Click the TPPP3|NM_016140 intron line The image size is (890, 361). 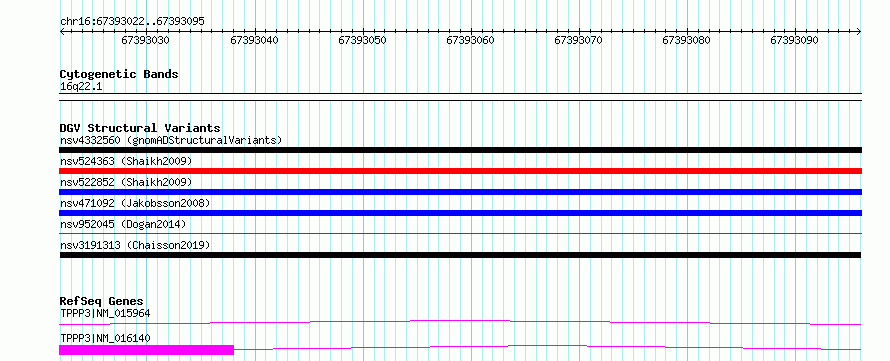point(548,346)
